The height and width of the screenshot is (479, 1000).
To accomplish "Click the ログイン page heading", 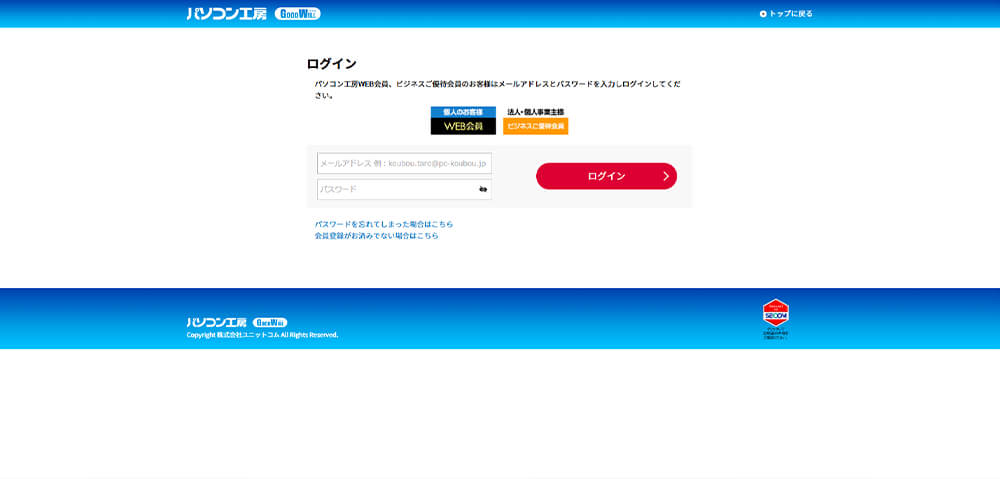I will [332, 64].
